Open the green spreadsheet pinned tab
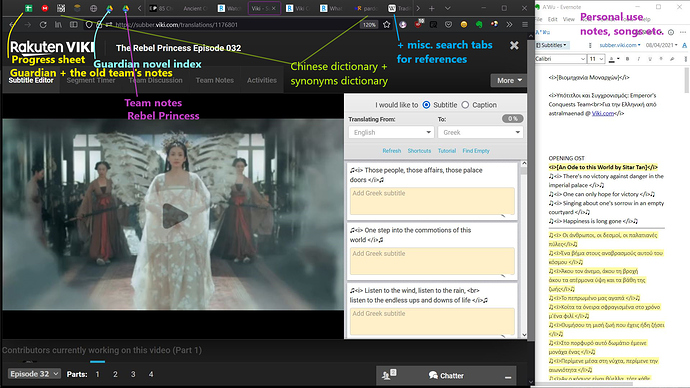The width and height of the screenshot is (690, 388). click(x=29, y=8)
